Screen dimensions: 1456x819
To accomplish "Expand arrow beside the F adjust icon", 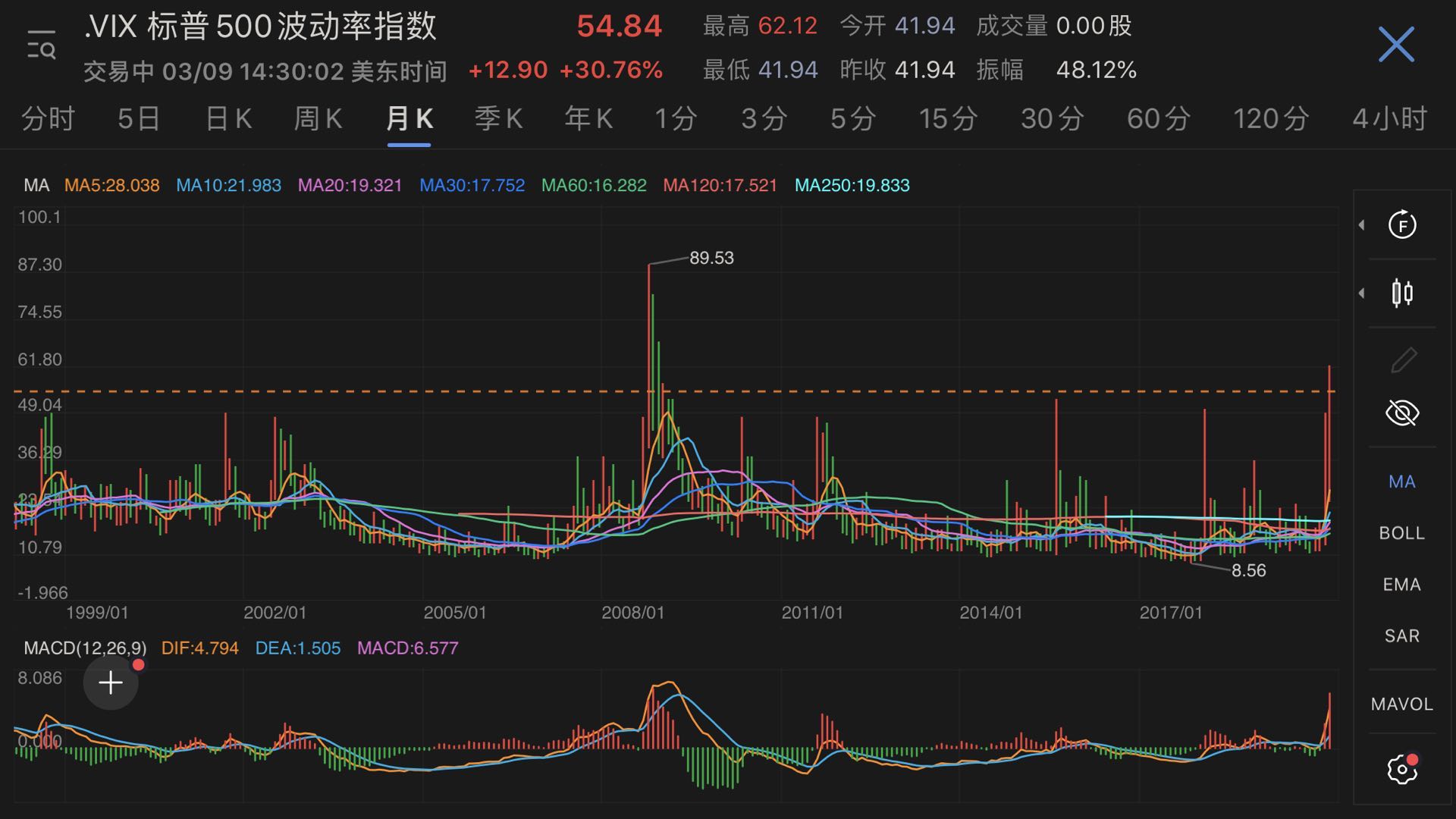I will point(1362,224).
